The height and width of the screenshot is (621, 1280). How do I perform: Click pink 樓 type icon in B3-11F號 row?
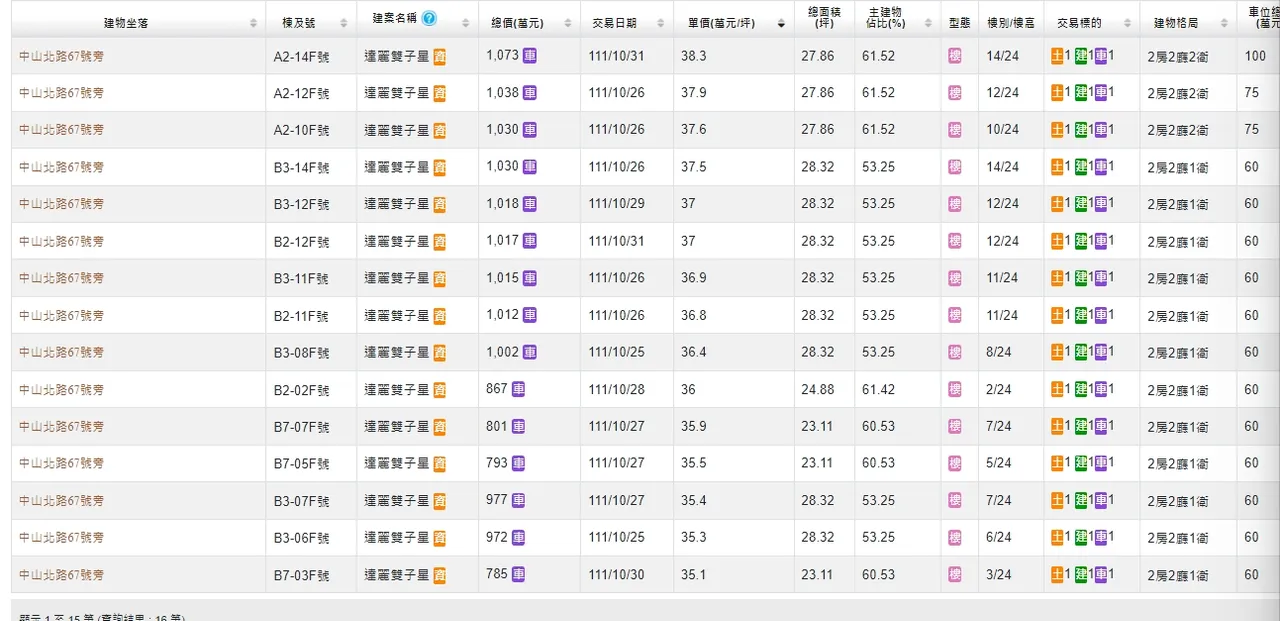point(955,278)
